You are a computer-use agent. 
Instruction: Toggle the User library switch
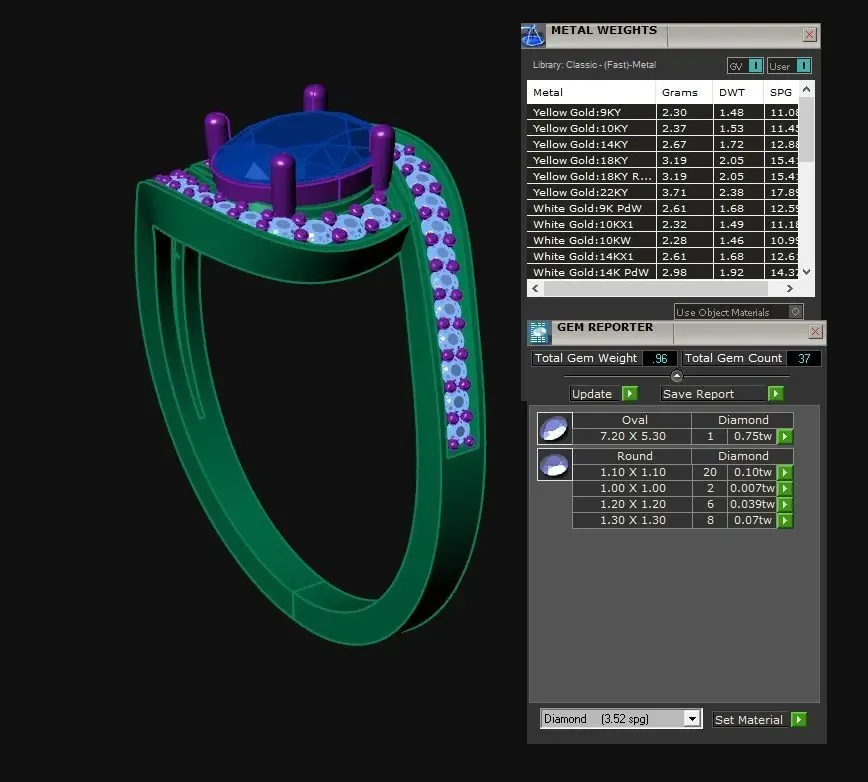point(803,66)
